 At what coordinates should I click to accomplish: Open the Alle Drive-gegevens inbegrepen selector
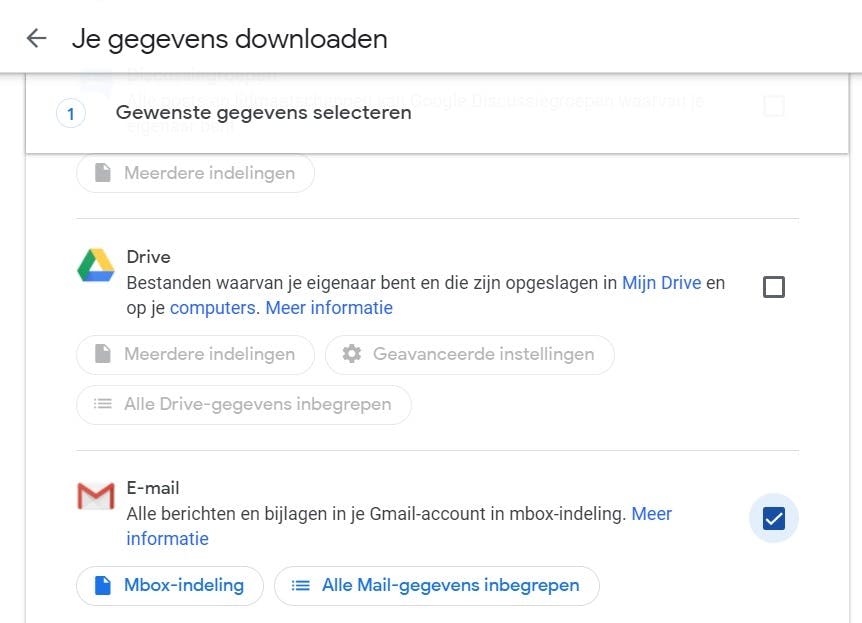(243, 404)
